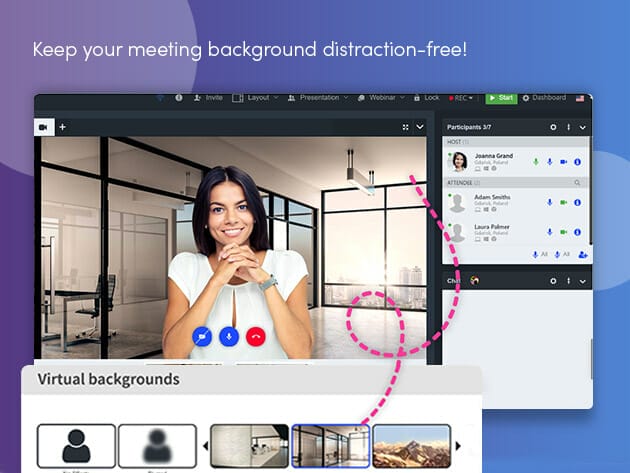Screen dimensions: 630x473
Task: Open the Dashboard link
Action: pyautogui.click(x=544, y=98)
